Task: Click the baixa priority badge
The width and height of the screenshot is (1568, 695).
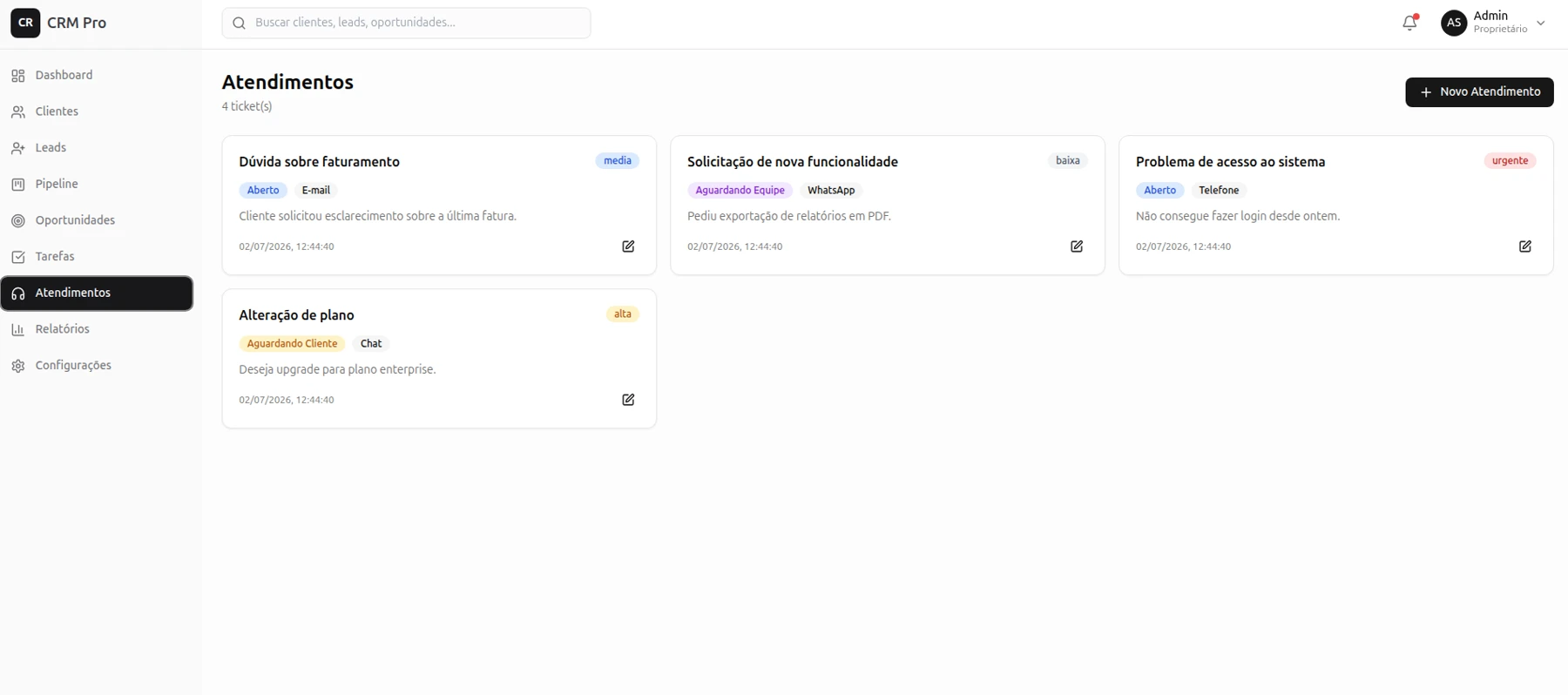Action: (x=1068, y=161)
